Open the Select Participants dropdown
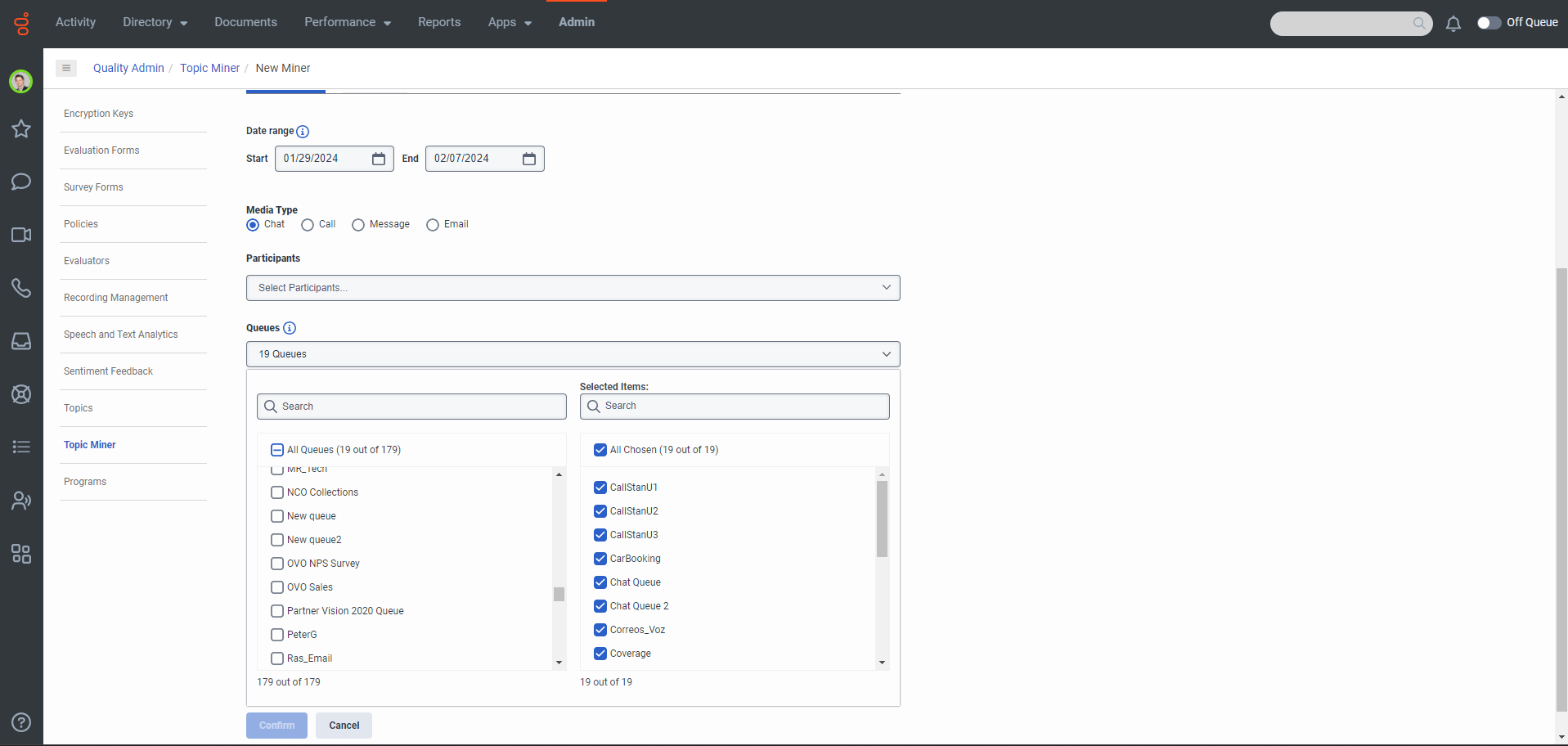The width and height of the screenshot is (1568, 746). click(573, 287)
